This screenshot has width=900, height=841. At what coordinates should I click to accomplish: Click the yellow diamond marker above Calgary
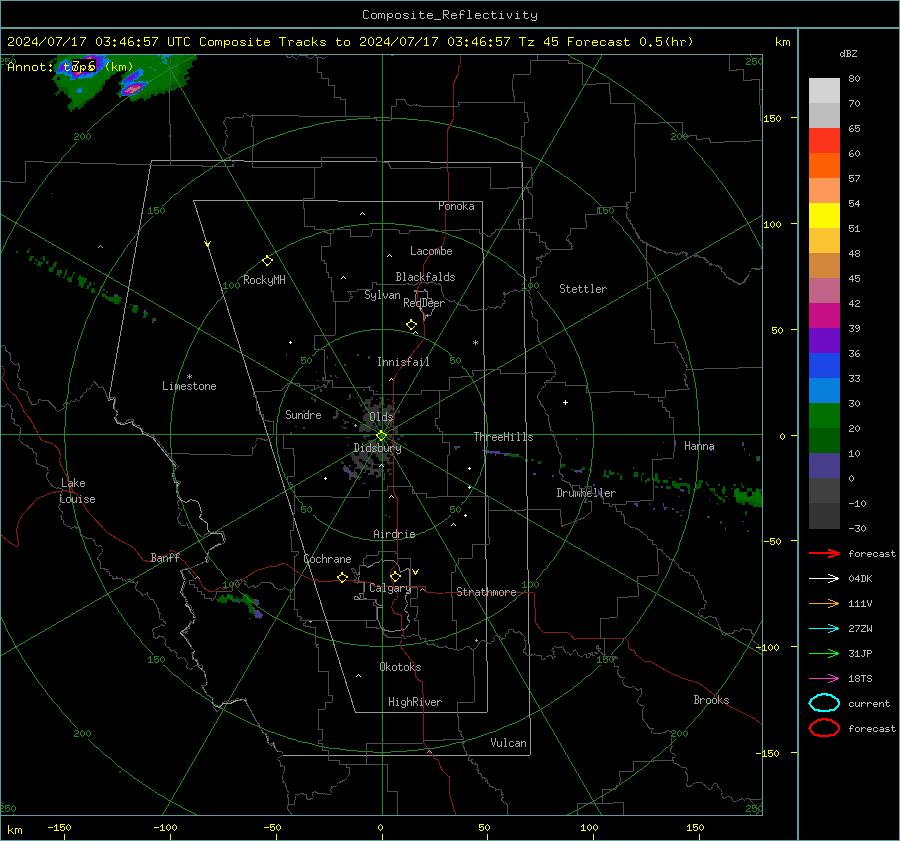click(395, 576)
